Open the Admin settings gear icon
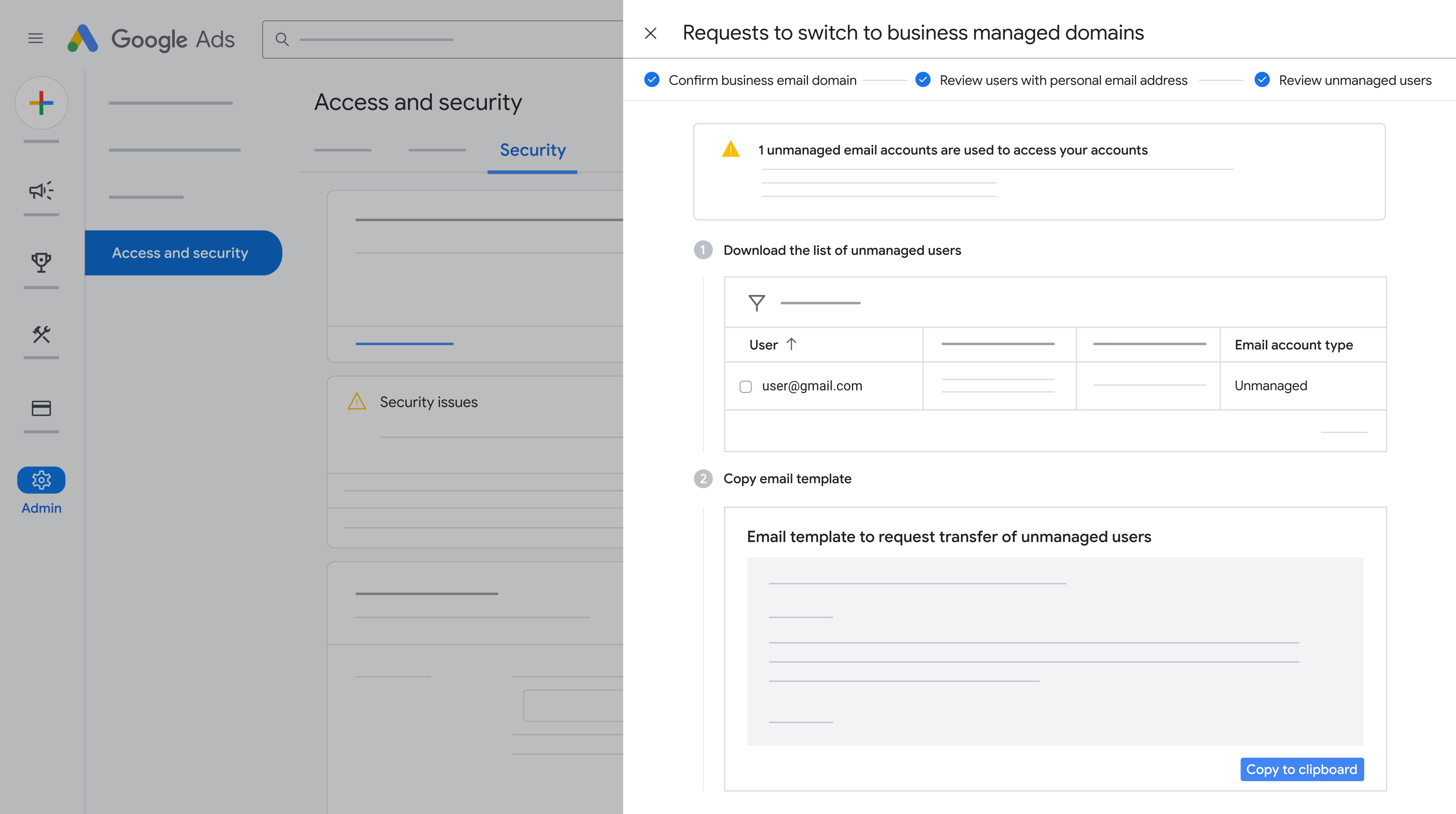This screenshot has width=1456, height=814. pos(41,480)
